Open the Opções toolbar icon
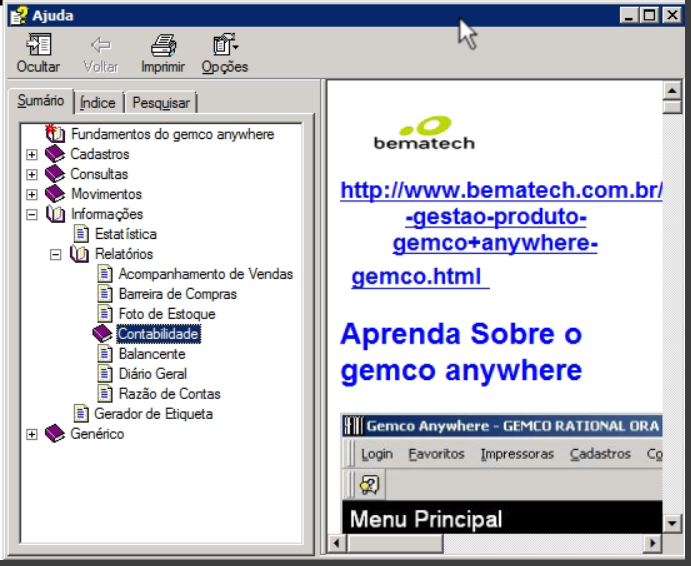 [x=226, y=45]
